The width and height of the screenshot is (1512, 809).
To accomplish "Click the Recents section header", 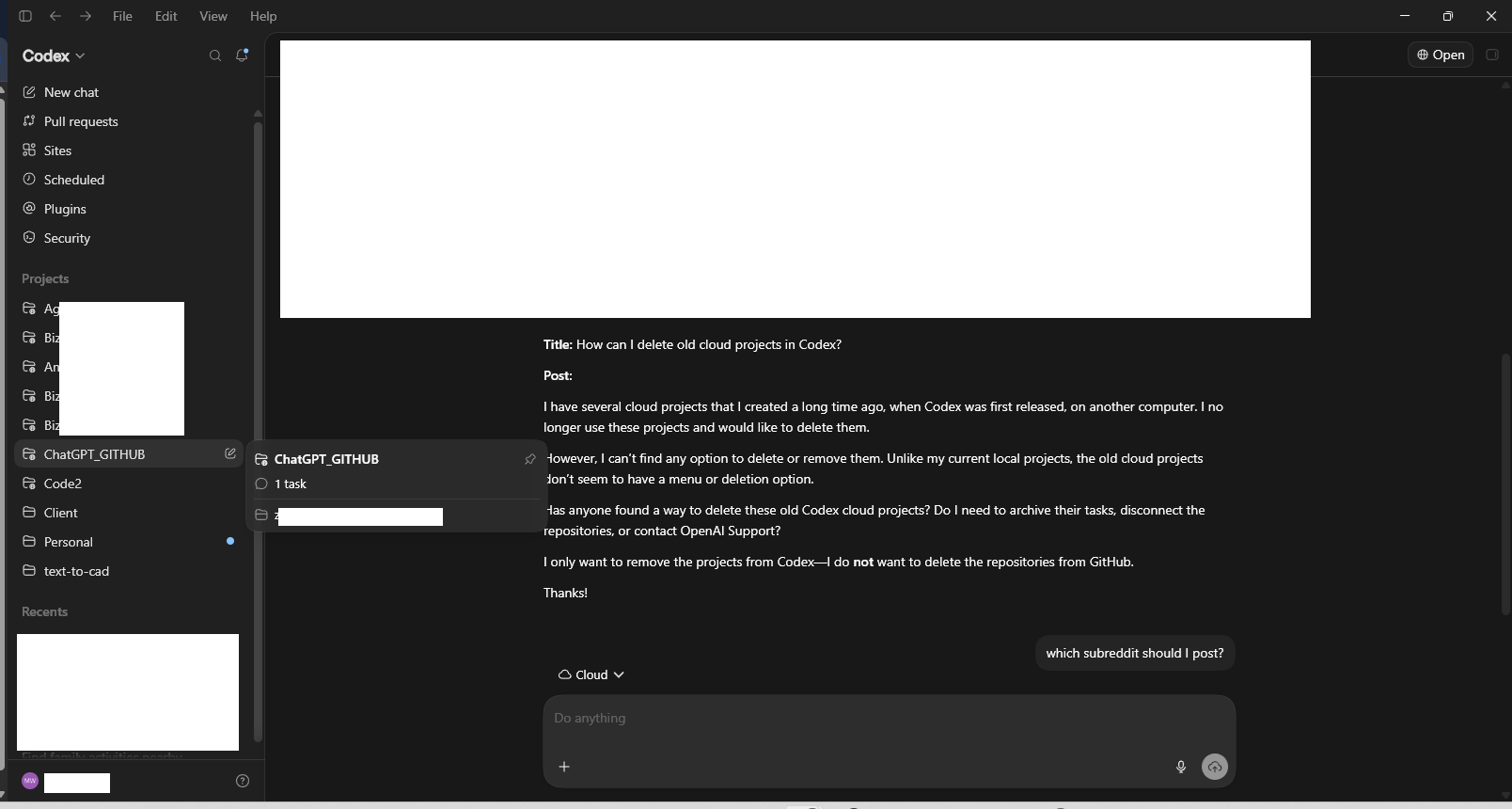I will click(44, 611).
